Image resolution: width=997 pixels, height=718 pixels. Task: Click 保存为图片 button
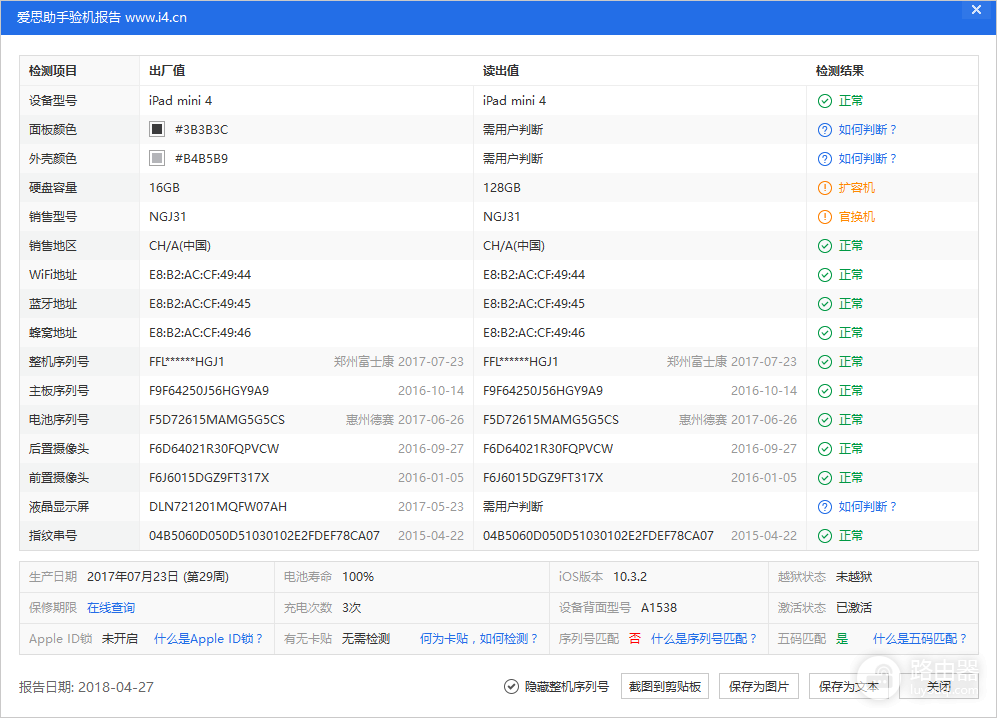pyautogui.click(x=759, y=687)
